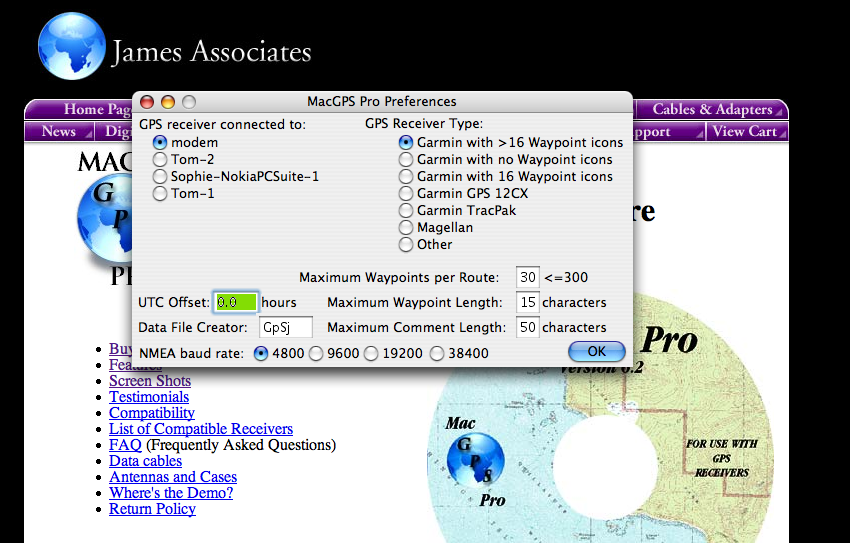The height and width of the screenshot is (543, 850).
Task: Open the Return Policy link
Action: [152, 509]
